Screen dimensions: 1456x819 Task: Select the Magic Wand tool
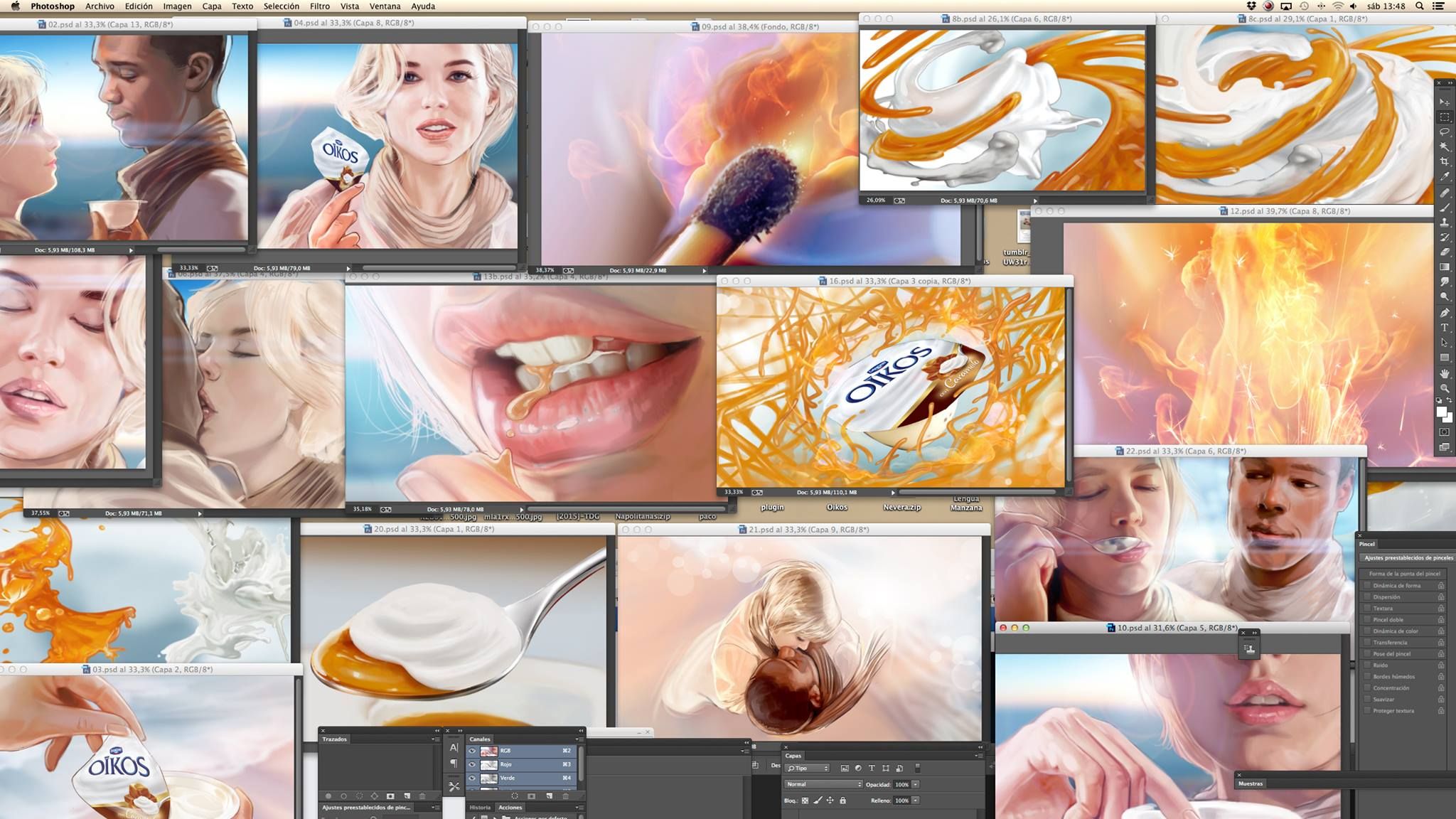click(1445, 146)
